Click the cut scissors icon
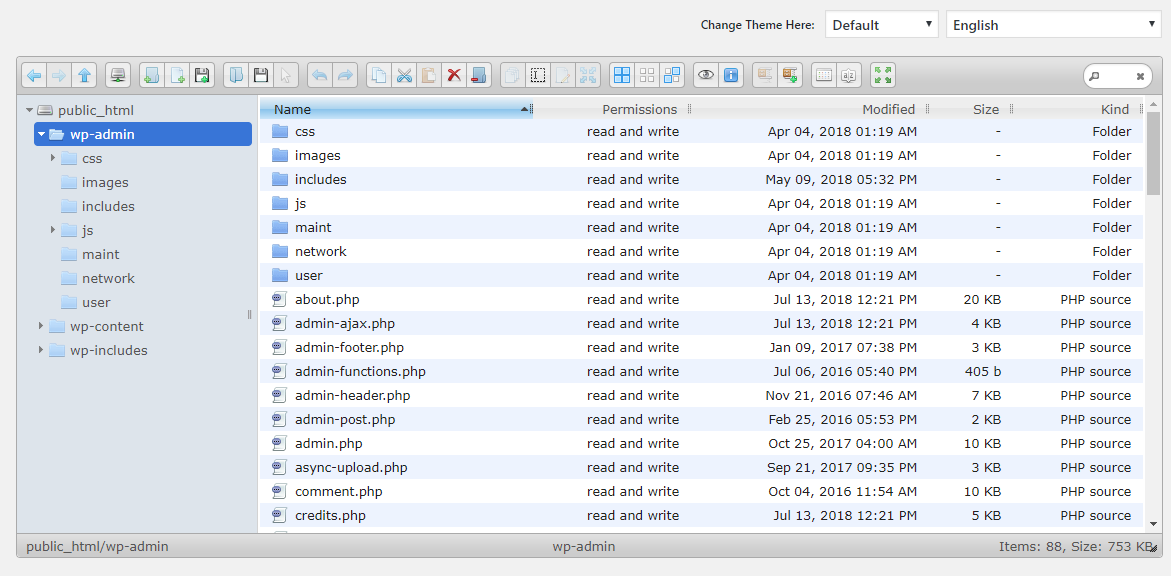This screenshot has width=1171, height=576. point(403,75)
